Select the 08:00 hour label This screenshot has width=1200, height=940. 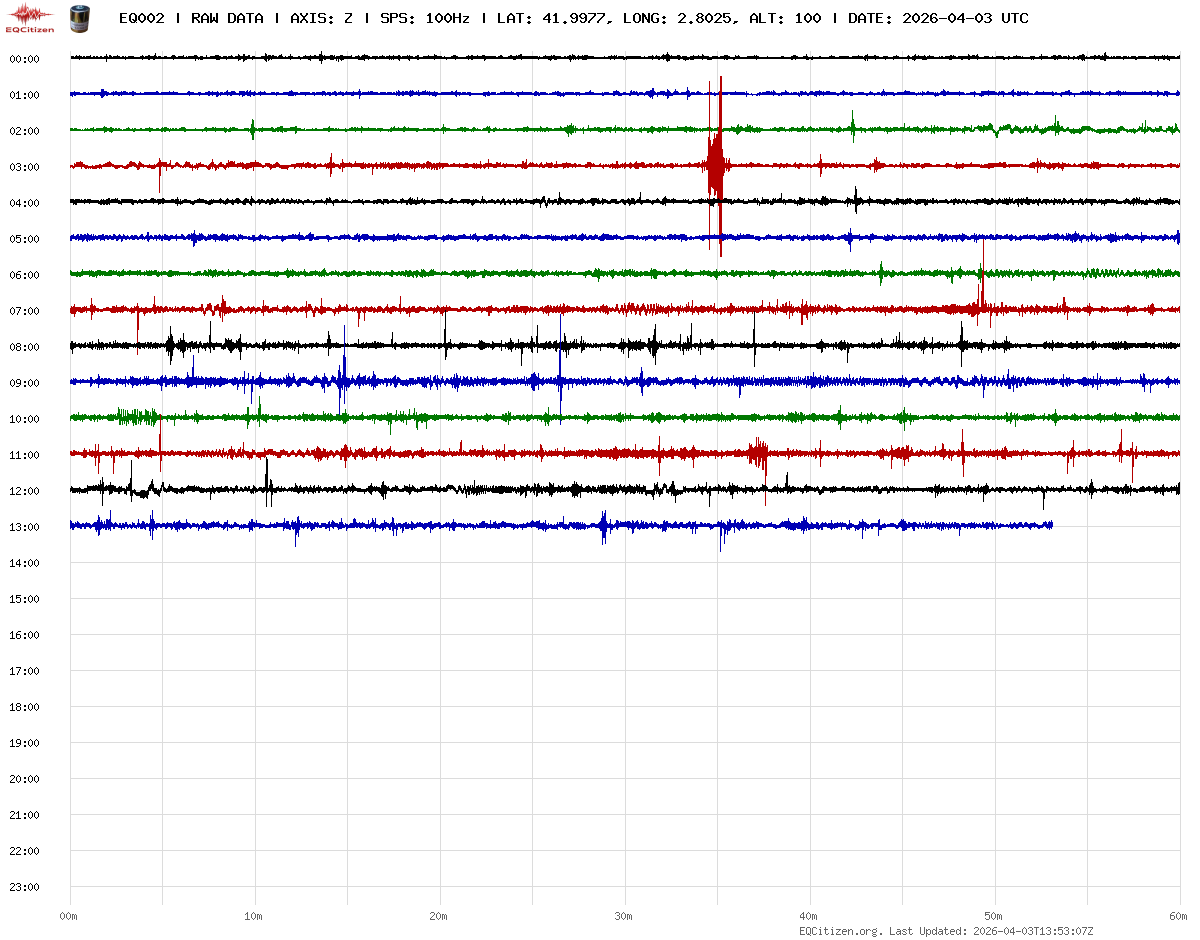click(x=24, y=347)
